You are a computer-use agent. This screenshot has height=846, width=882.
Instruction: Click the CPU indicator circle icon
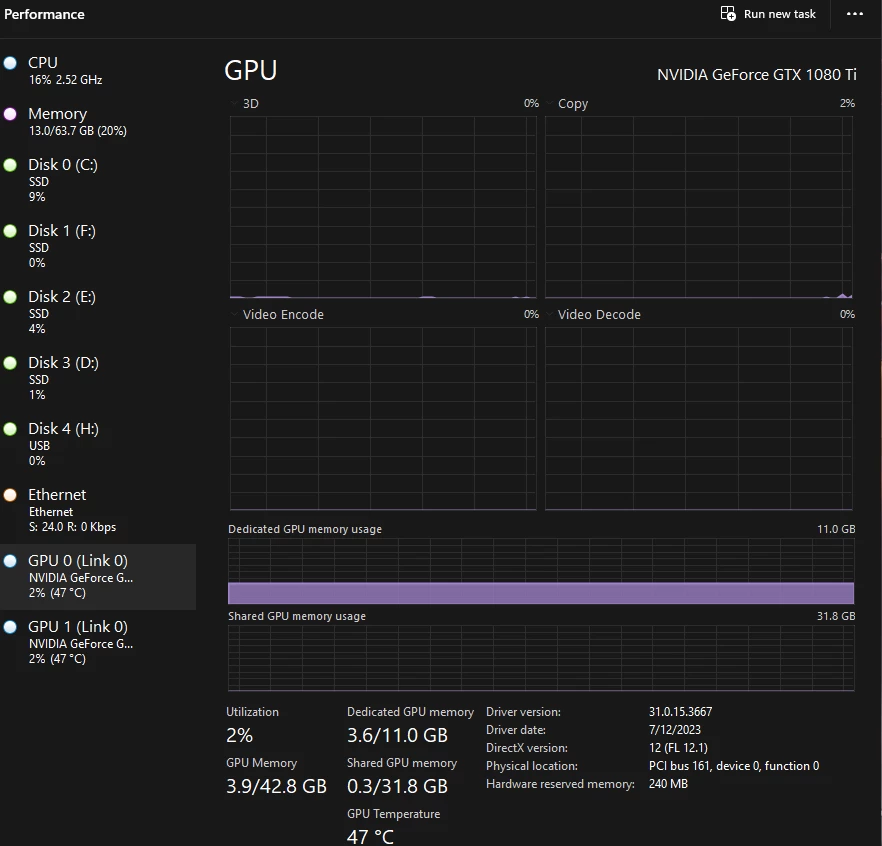[10, 63]
